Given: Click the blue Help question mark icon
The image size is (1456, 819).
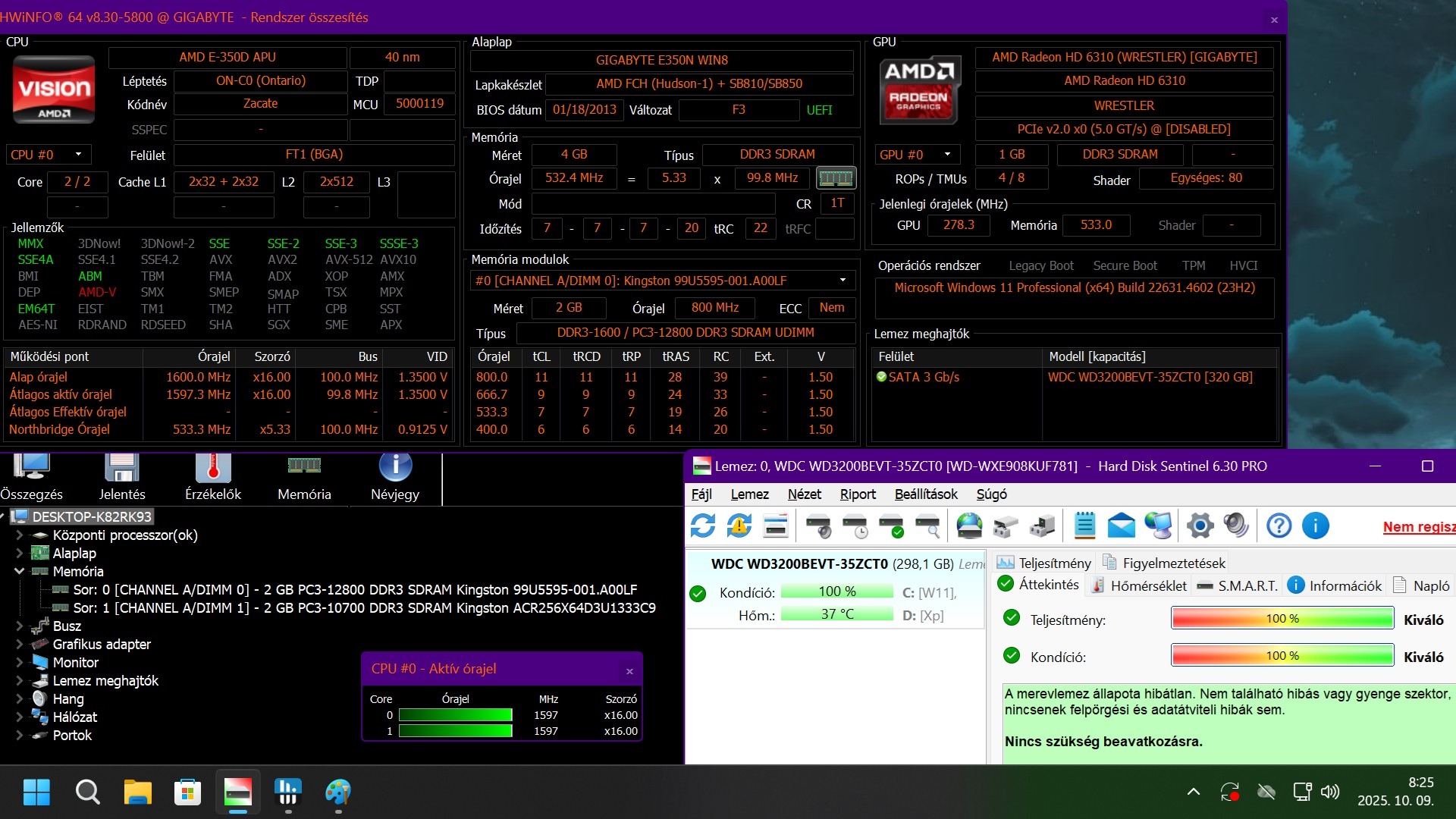Looking at the screenshot, I should coord(1279,526).
